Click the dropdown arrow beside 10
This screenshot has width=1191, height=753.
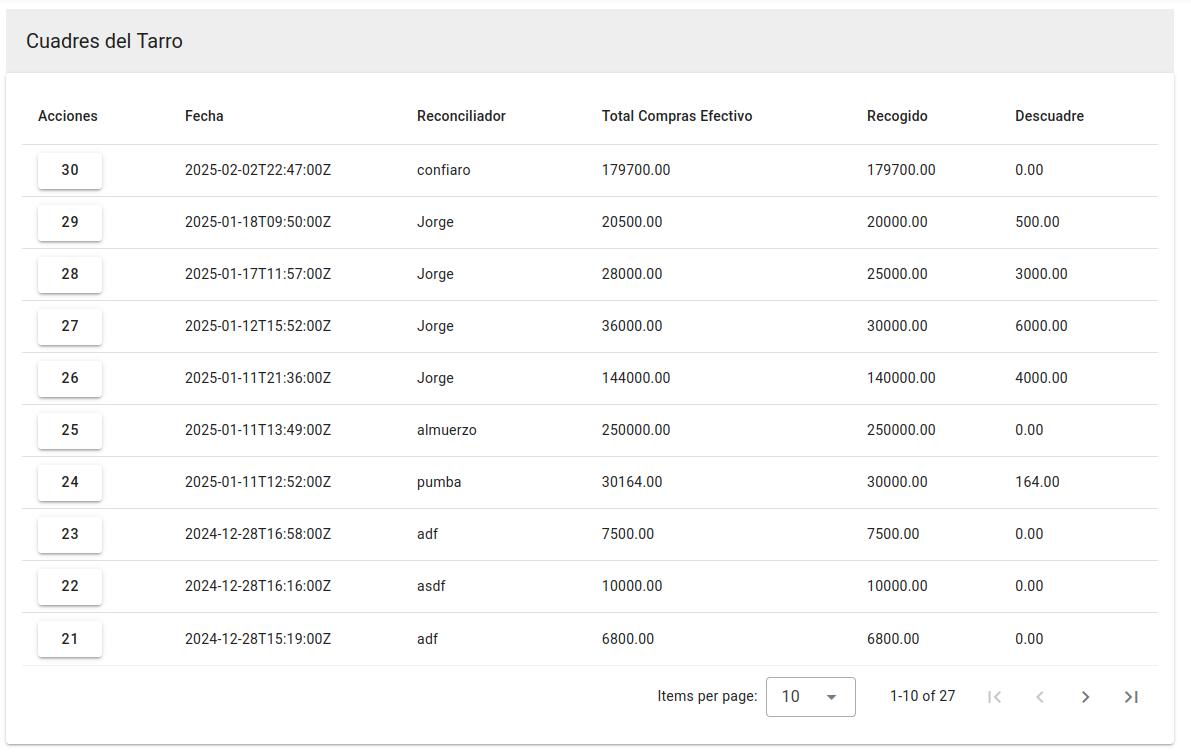click(831, 697)
